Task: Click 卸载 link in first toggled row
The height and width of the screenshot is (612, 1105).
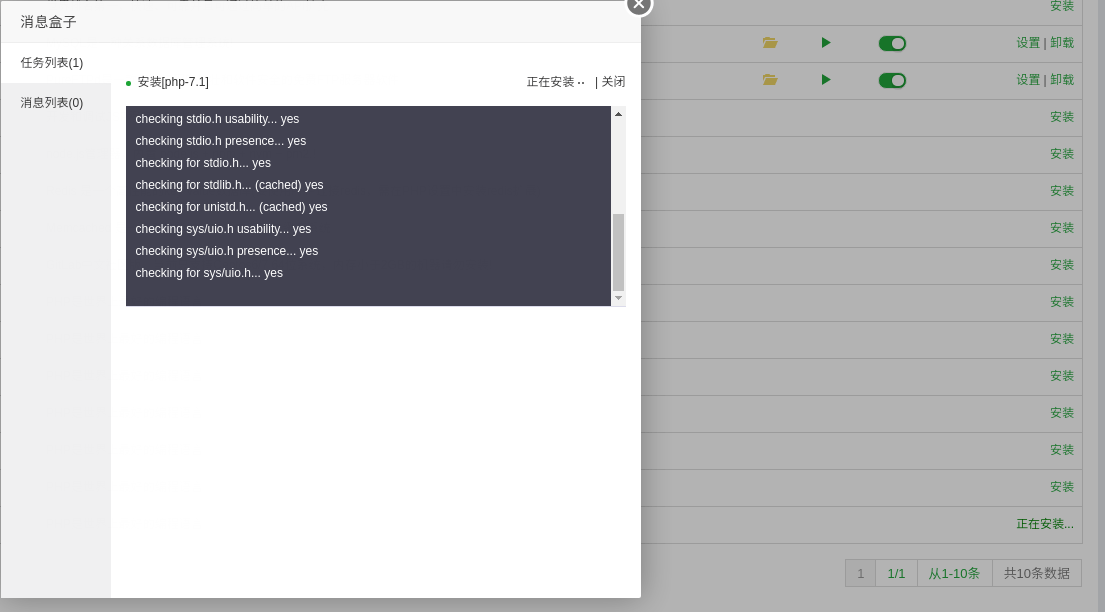Action: [1062, 43]
